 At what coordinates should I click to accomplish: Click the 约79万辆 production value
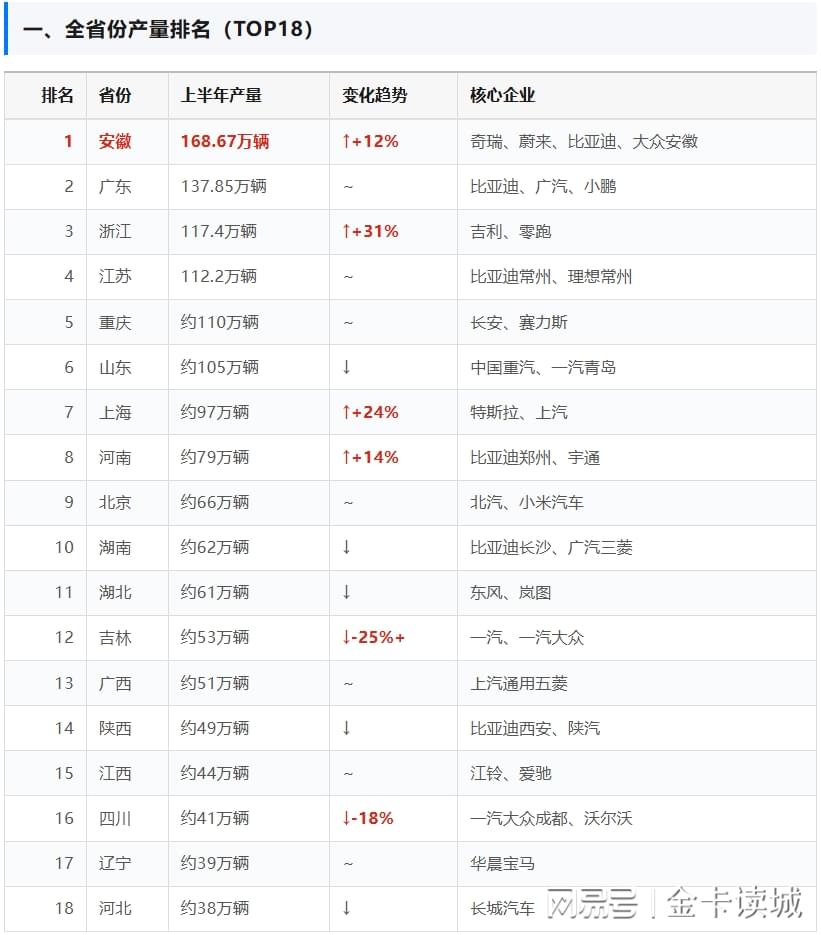tap(215, 457)
